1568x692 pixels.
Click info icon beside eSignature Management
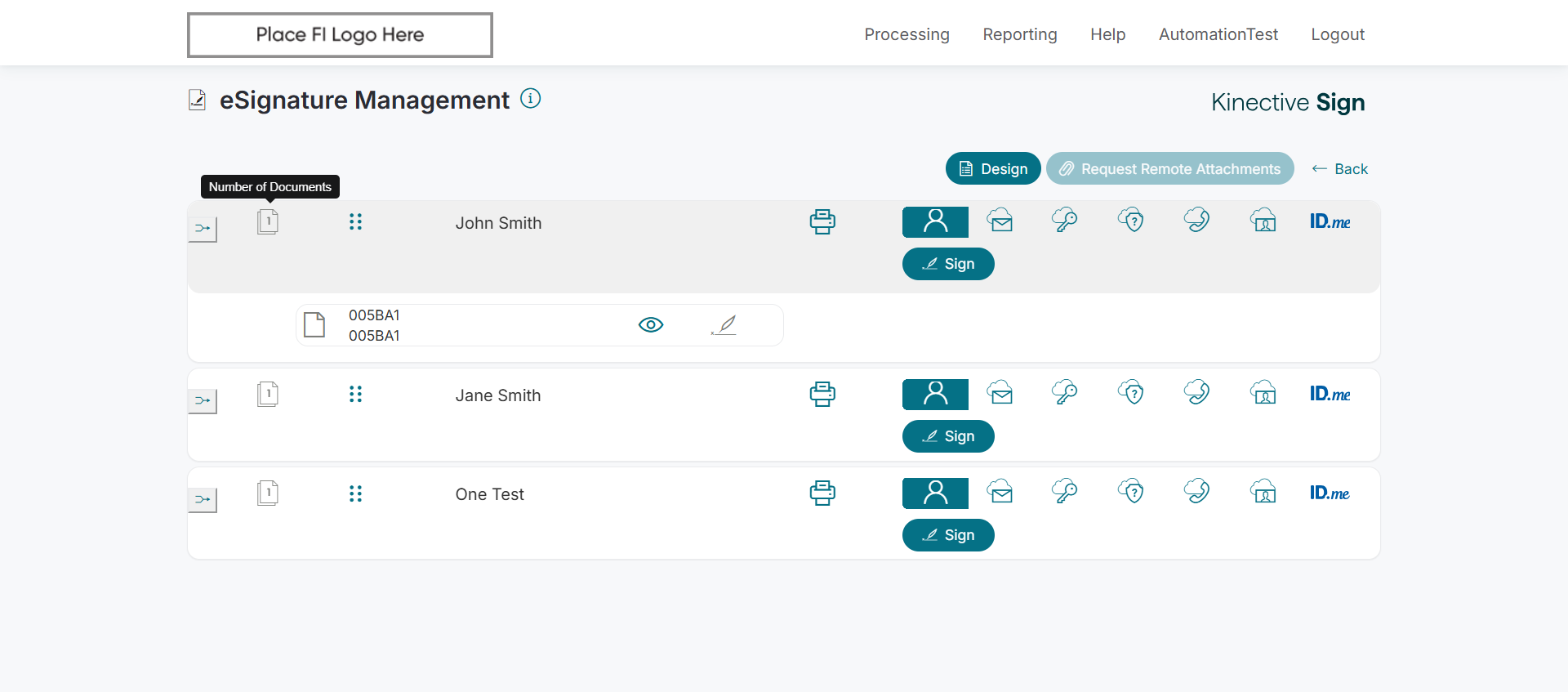531,99
